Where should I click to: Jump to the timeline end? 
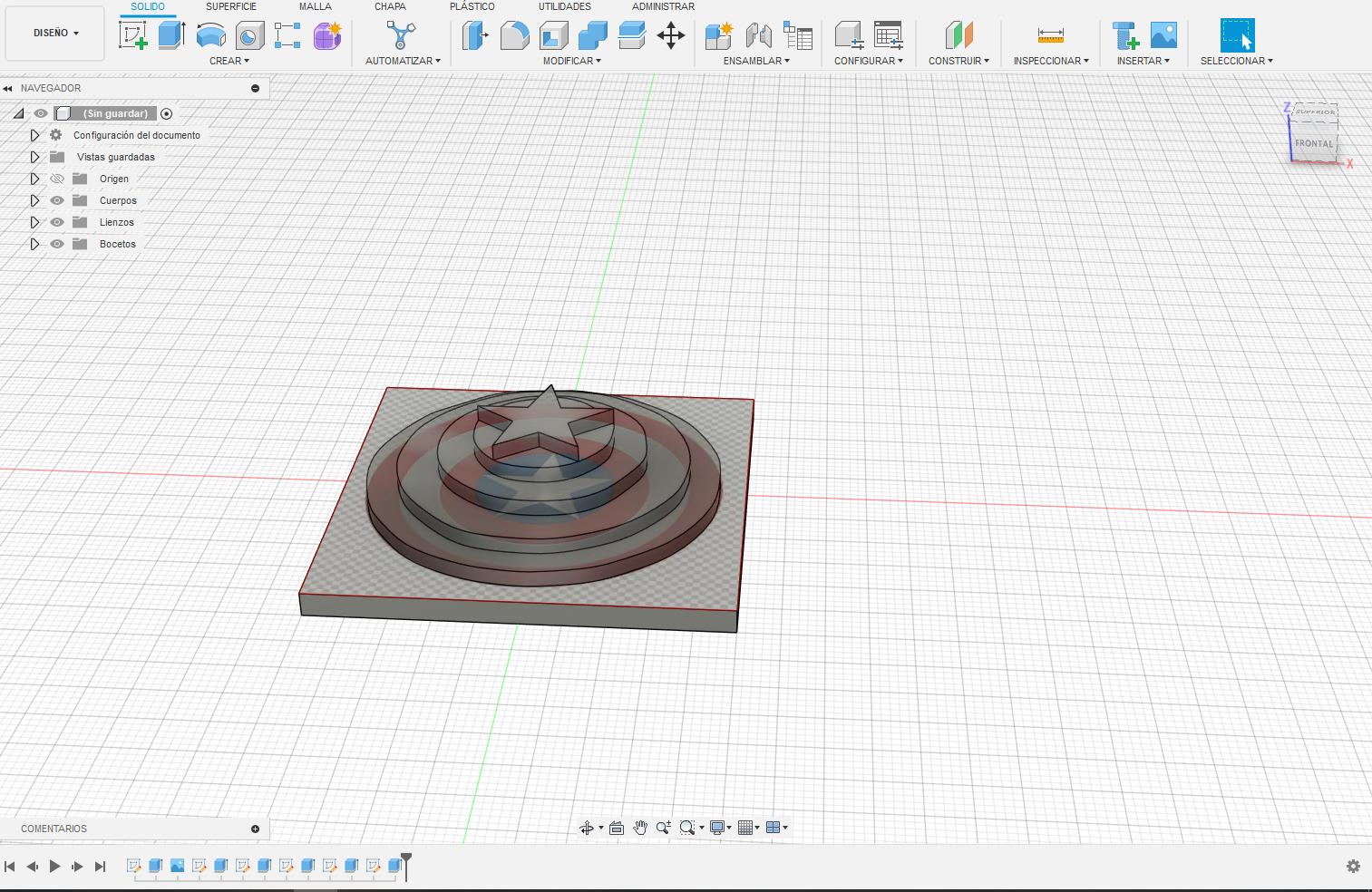click(x=101, y=867)
